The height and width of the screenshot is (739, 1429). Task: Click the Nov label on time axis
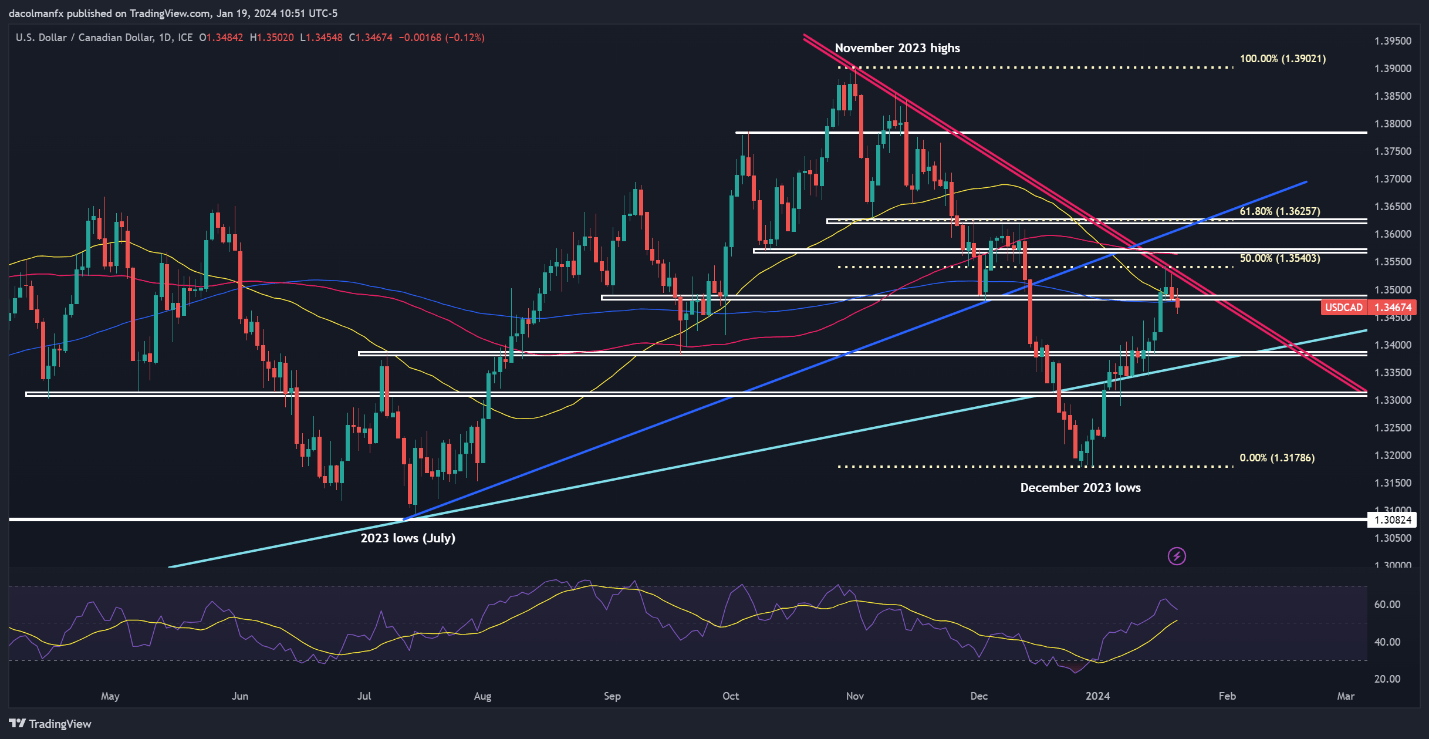click(855, 696)
